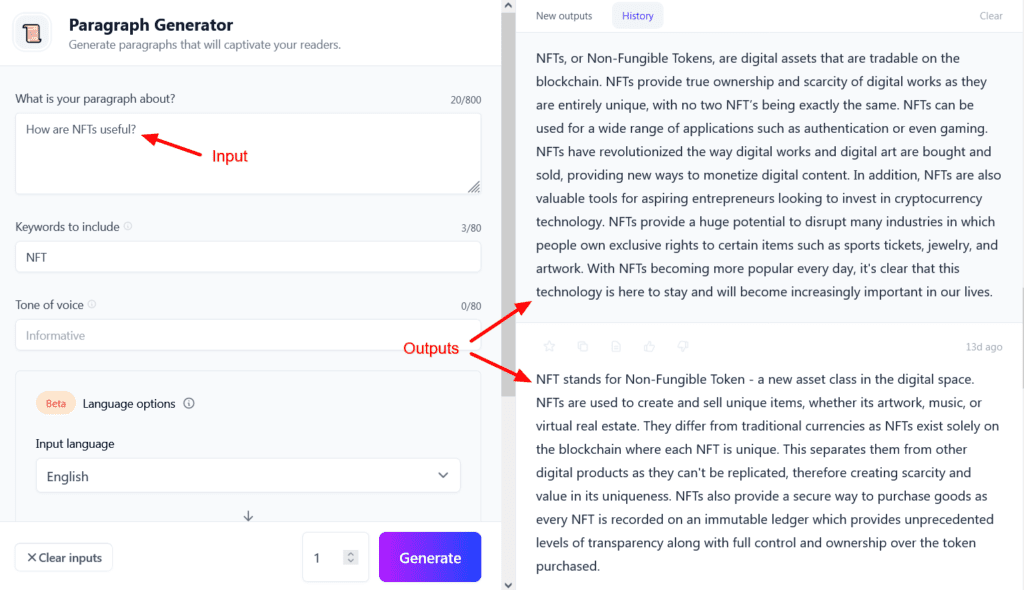
Task: Open the Keywords to include info tooltip
Action: point(128,227)
